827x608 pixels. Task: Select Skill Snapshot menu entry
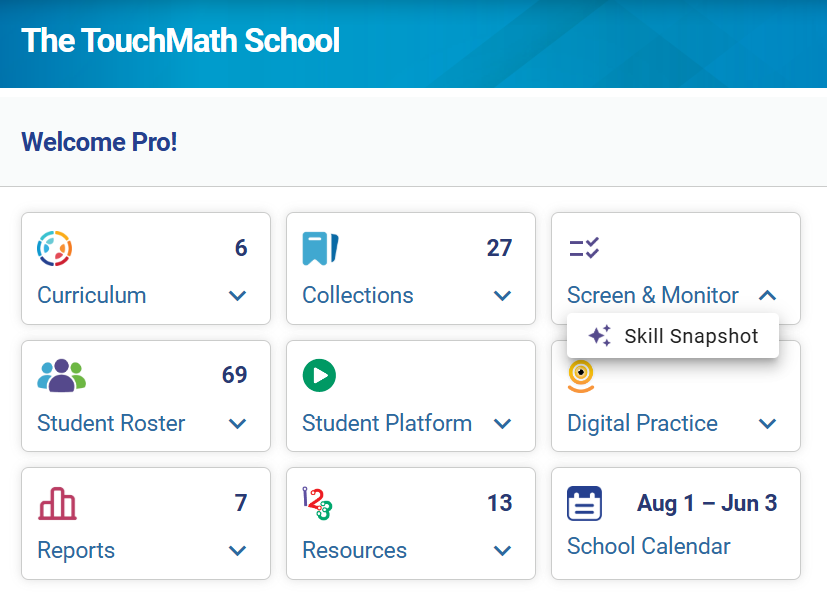tap(673, 336)
